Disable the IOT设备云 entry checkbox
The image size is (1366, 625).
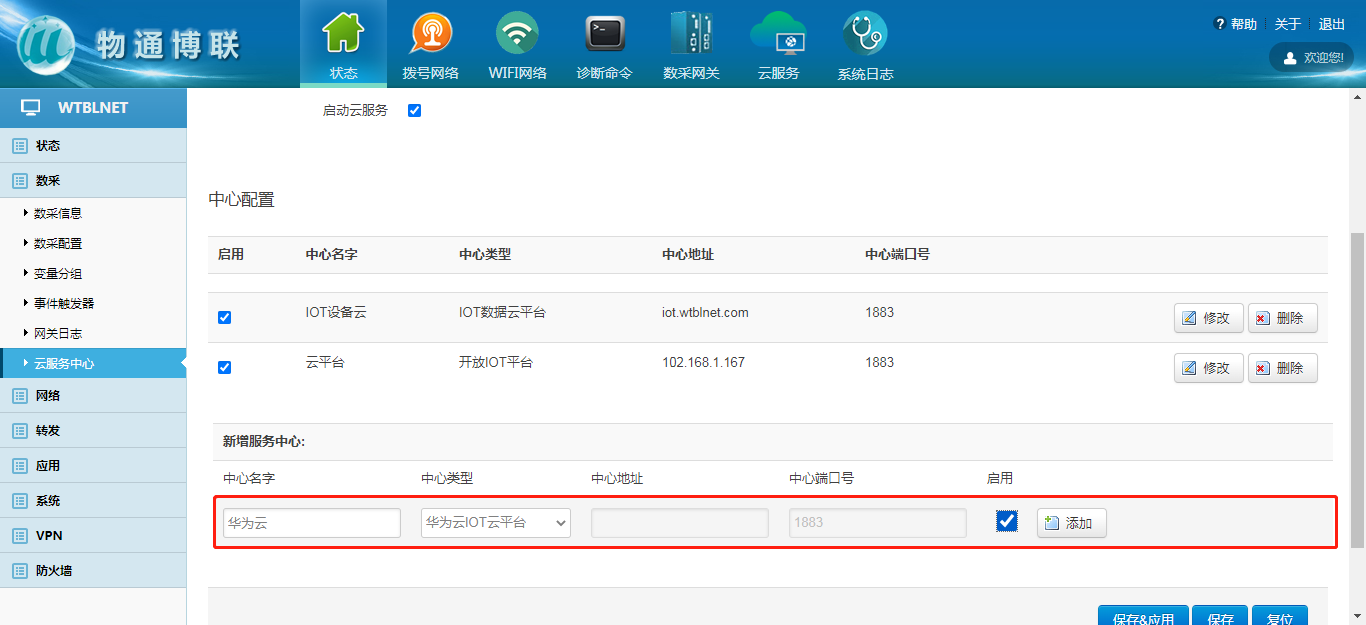(x=224, y=316)
